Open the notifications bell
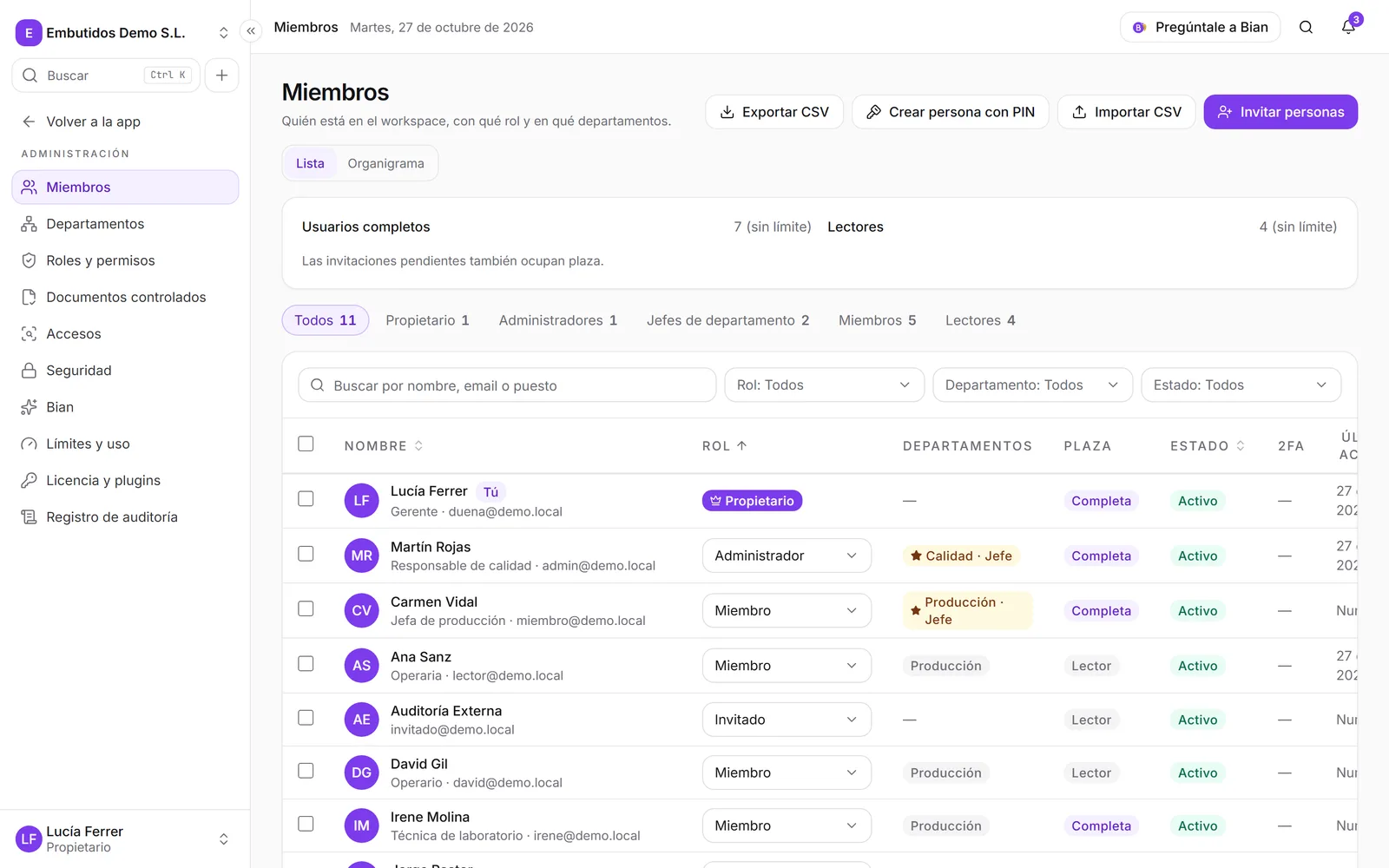Image resolution: width=1389 pixels, height=868 pixels. pos(1348,27)
